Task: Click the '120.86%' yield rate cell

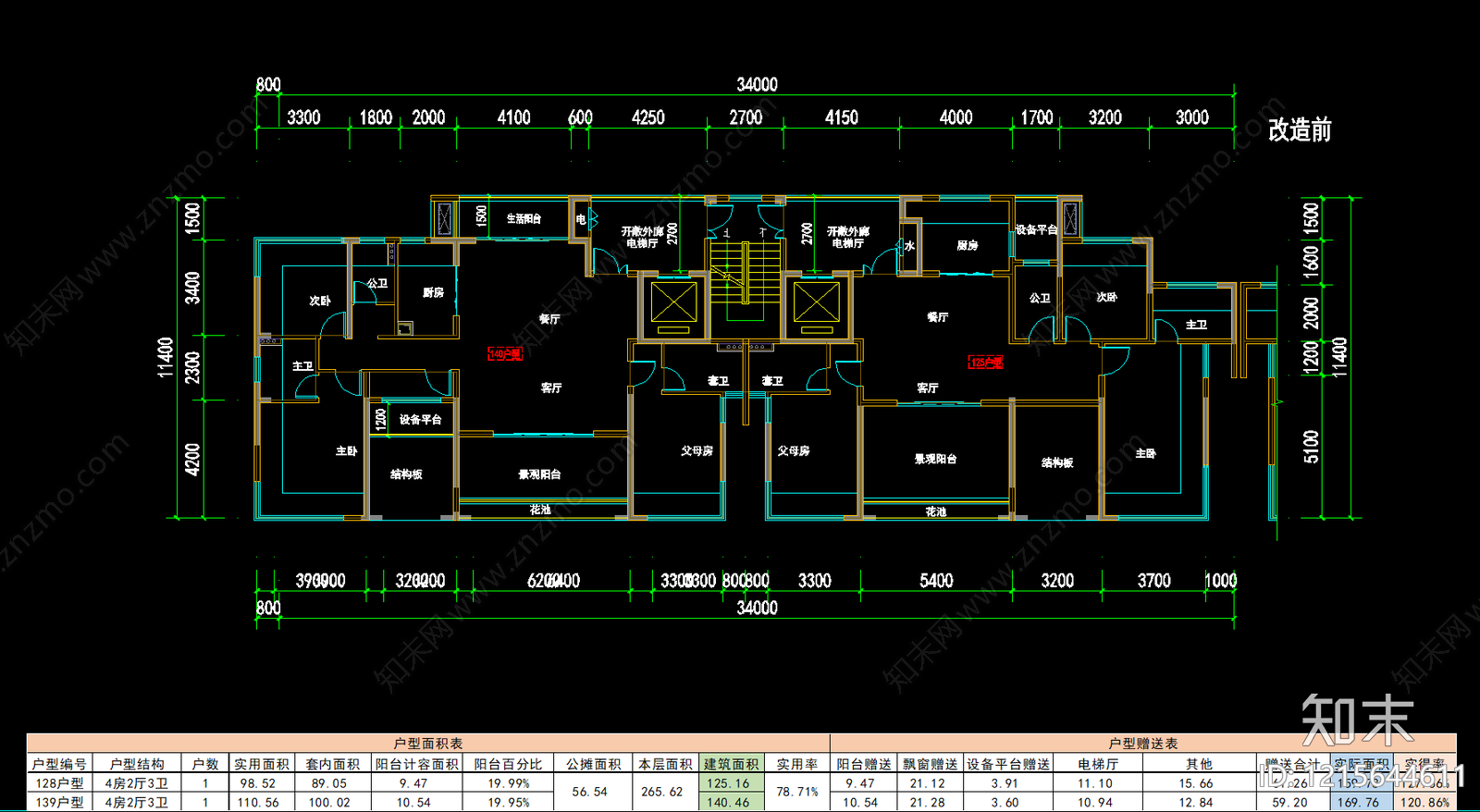Action: 1425,803
